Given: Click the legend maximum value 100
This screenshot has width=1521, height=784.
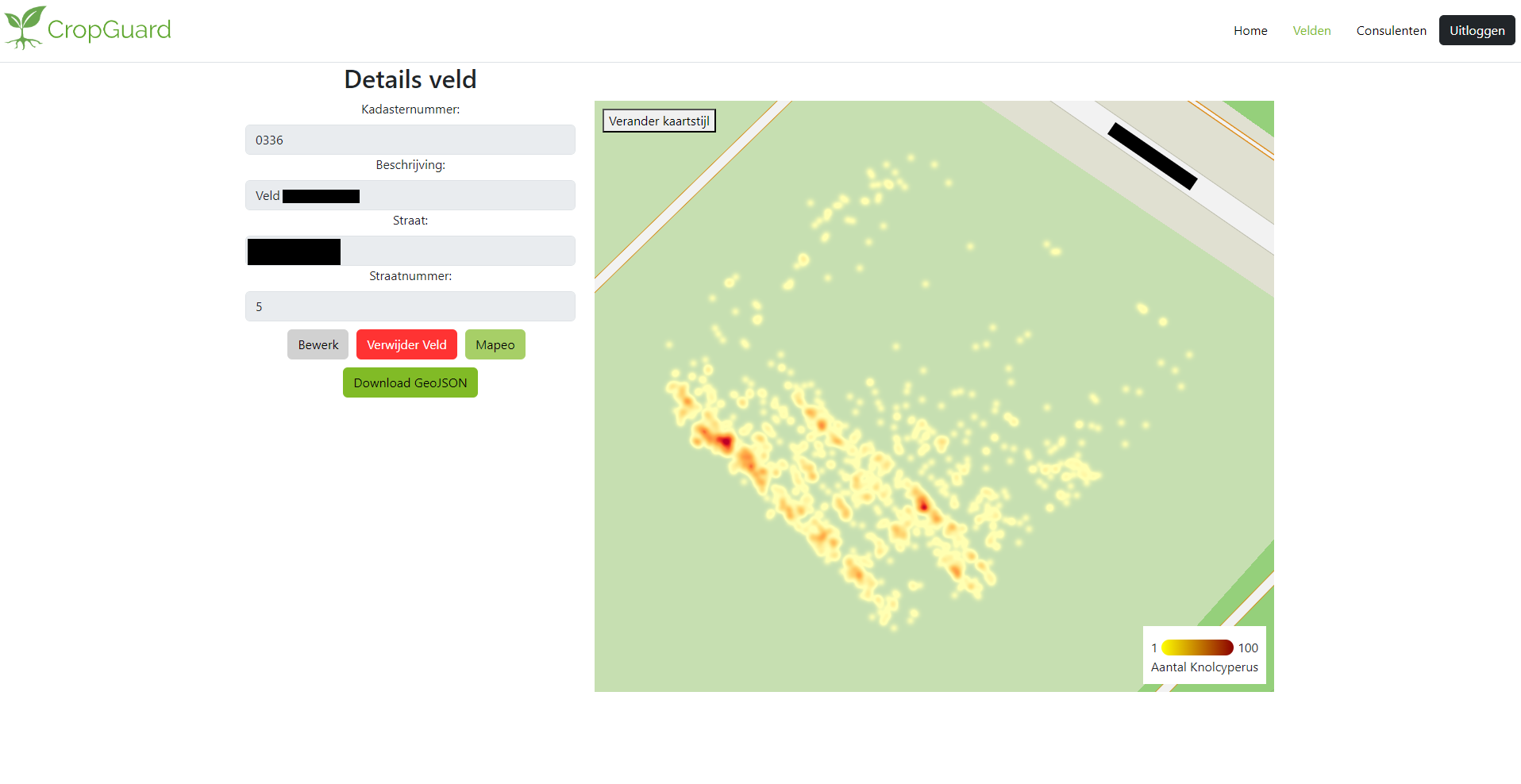Looking at the screenshot, I should [1248, 648].
